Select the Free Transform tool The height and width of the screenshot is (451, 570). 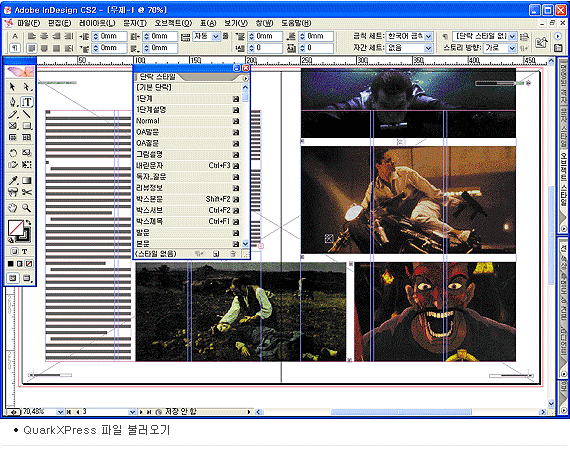(x=27, y=165)
